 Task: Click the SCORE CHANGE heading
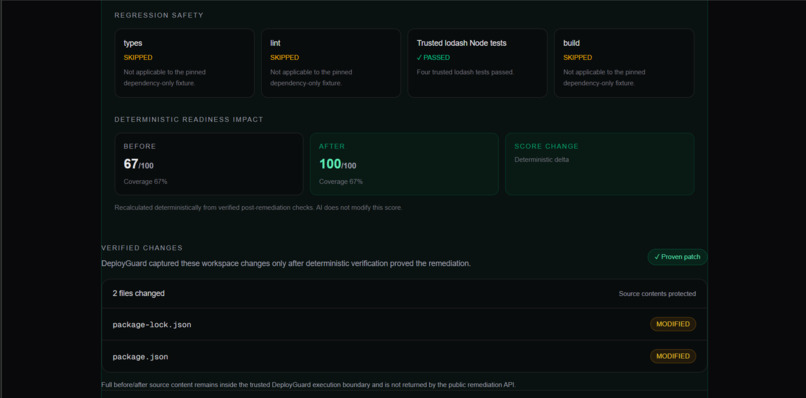(546, 146)
